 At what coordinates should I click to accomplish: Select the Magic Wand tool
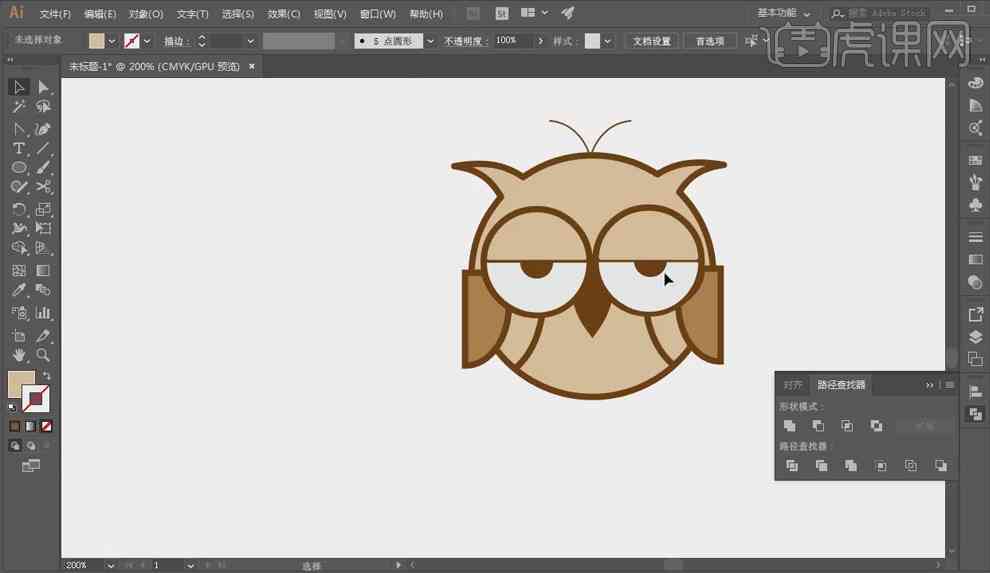pyautogui.click(x=19, y=106)
